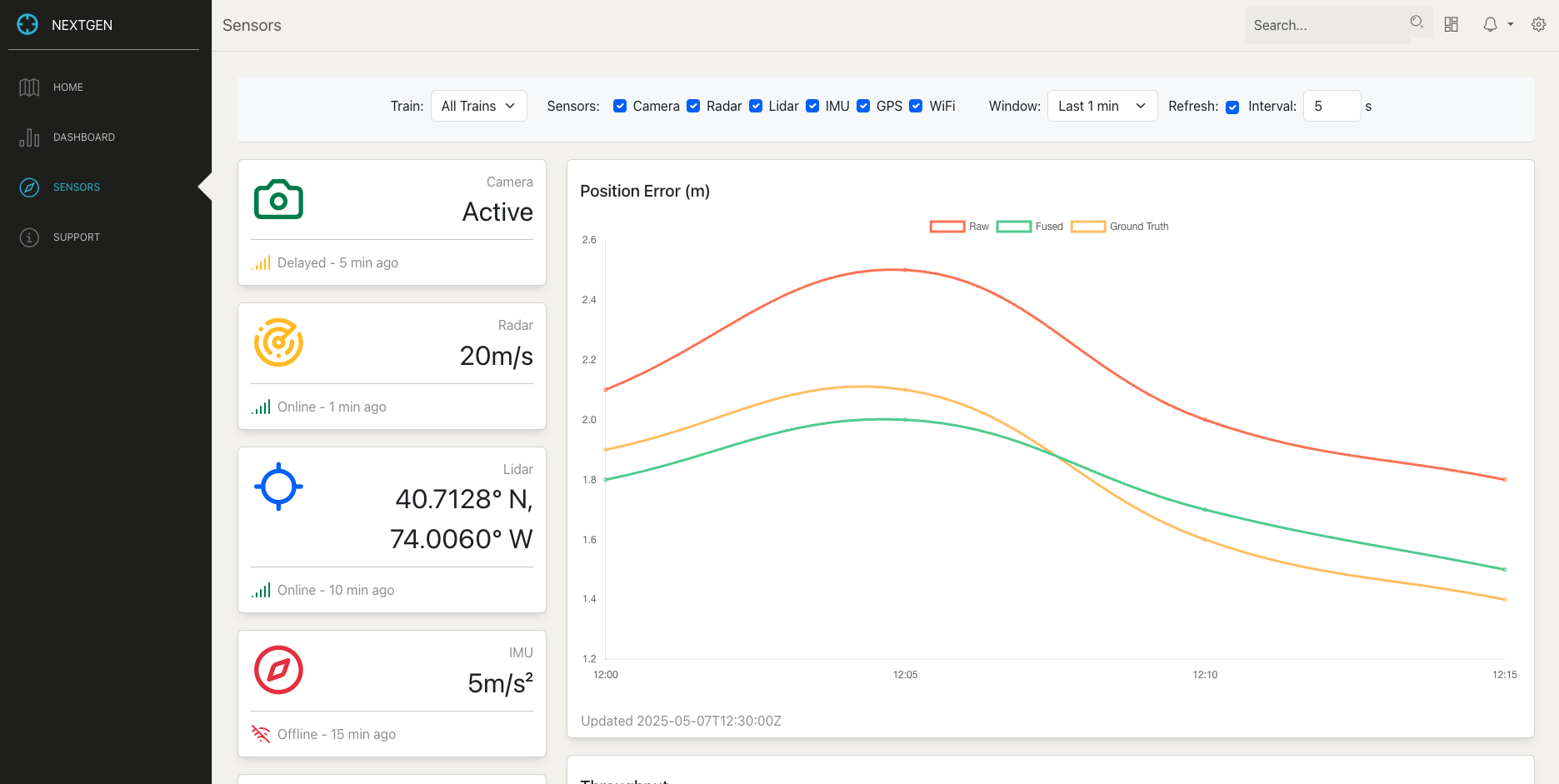Click the blue Lidar crosshair icon
The height and width of the screenshot is (784, 1559).
[x=278, y=487]
